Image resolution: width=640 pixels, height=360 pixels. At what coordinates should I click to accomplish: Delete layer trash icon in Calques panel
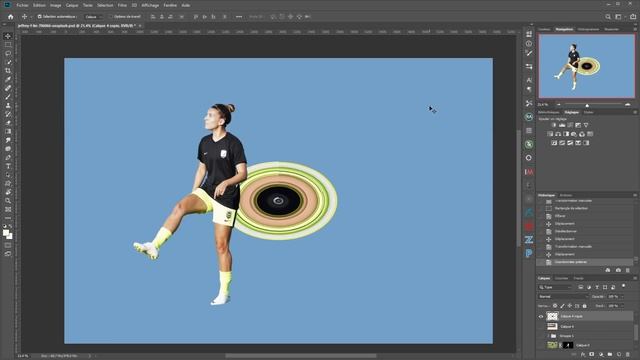point(628,355)
